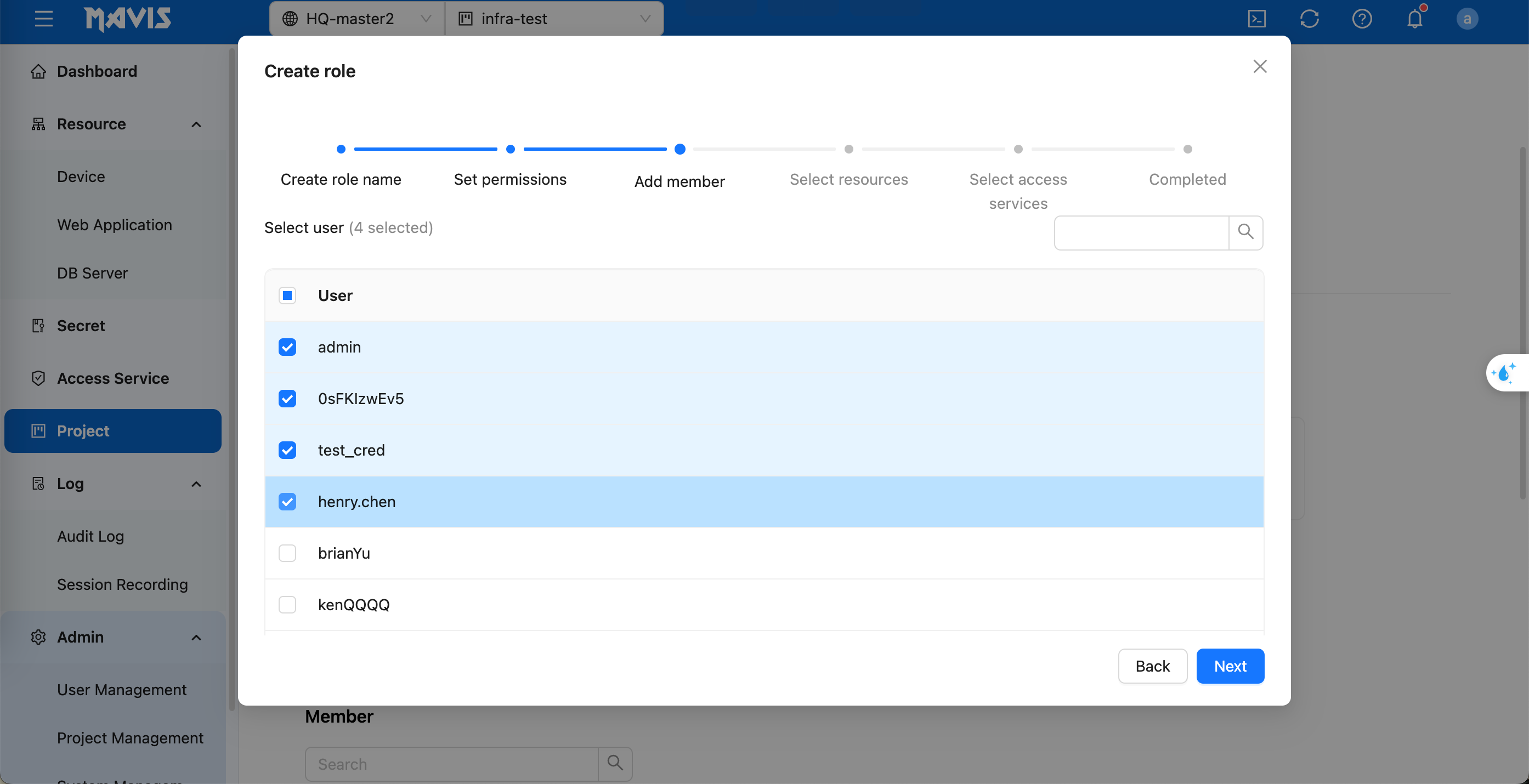The height and width of the screenshot is (784, 1529).
Task: Toggle the select-all User header checkbox
Action: 287,296
